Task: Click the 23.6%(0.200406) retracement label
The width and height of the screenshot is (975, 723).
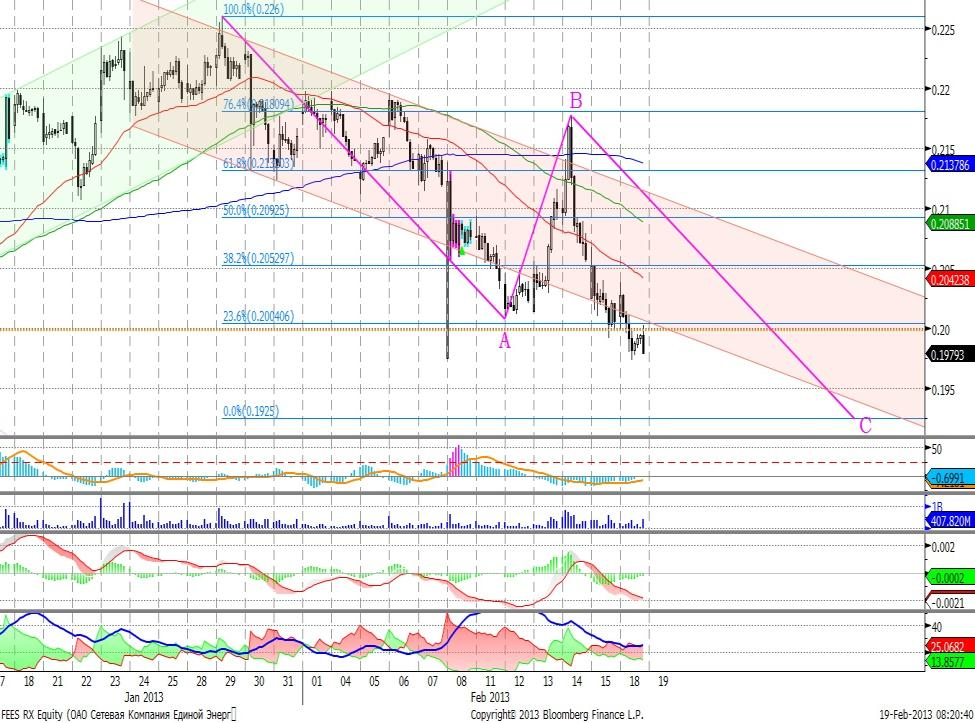Action: [258, 317]
